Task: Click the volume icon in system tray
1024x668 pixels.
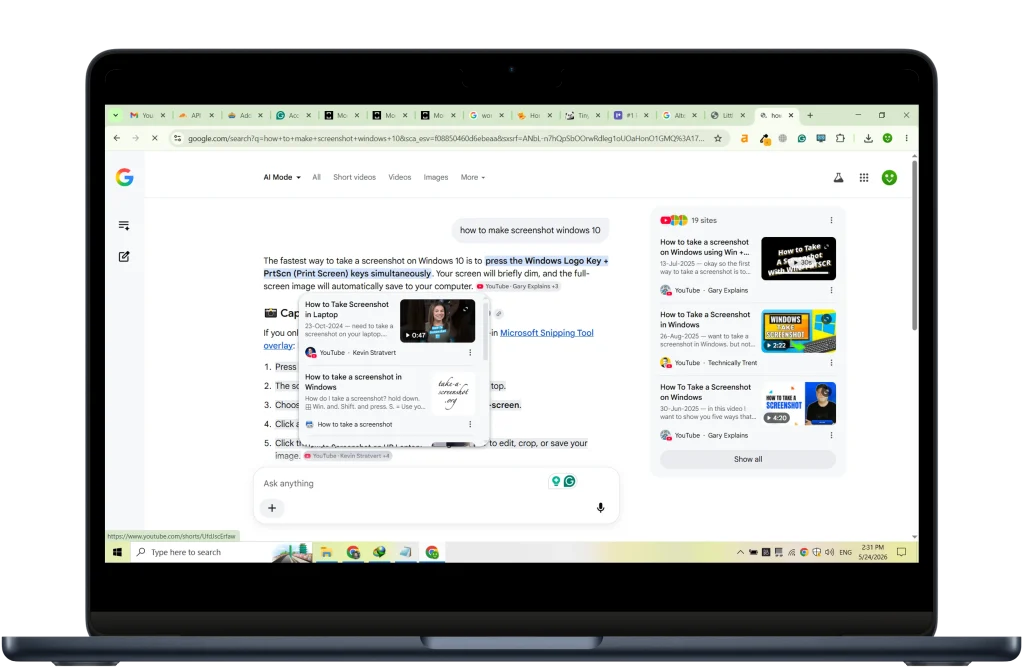Action: (x=829, y=552)
